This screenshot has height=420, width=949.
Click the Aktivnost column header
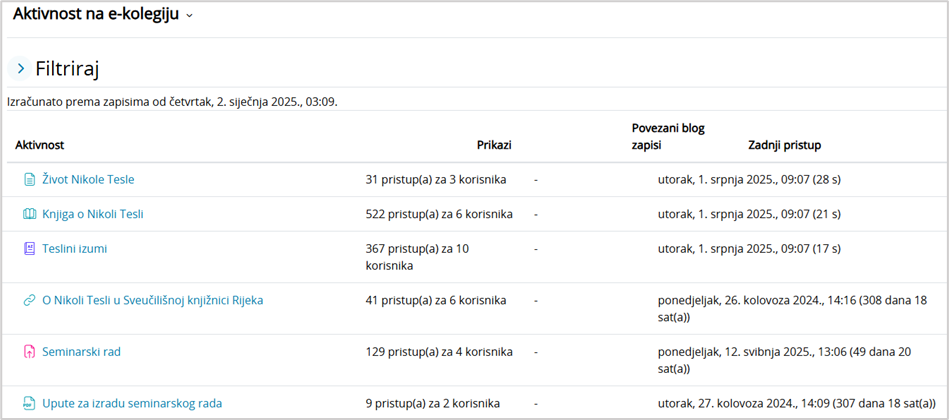click(40, 145)
